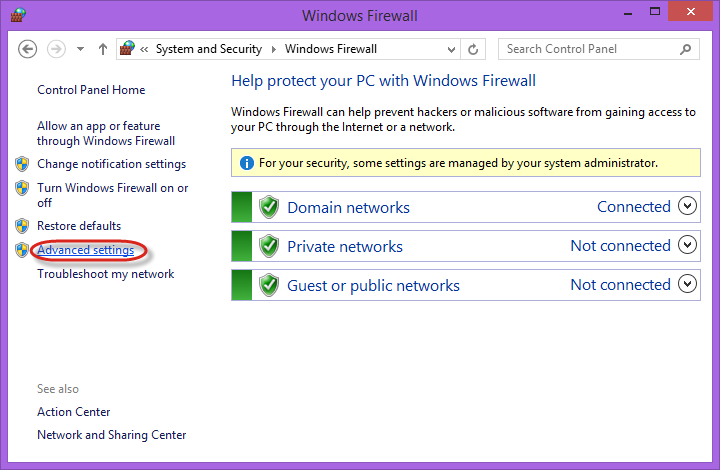Click the blue information icon in yellow banner
Image resolution: width=720 pixels, height=470 pixels.
[246, 162]
